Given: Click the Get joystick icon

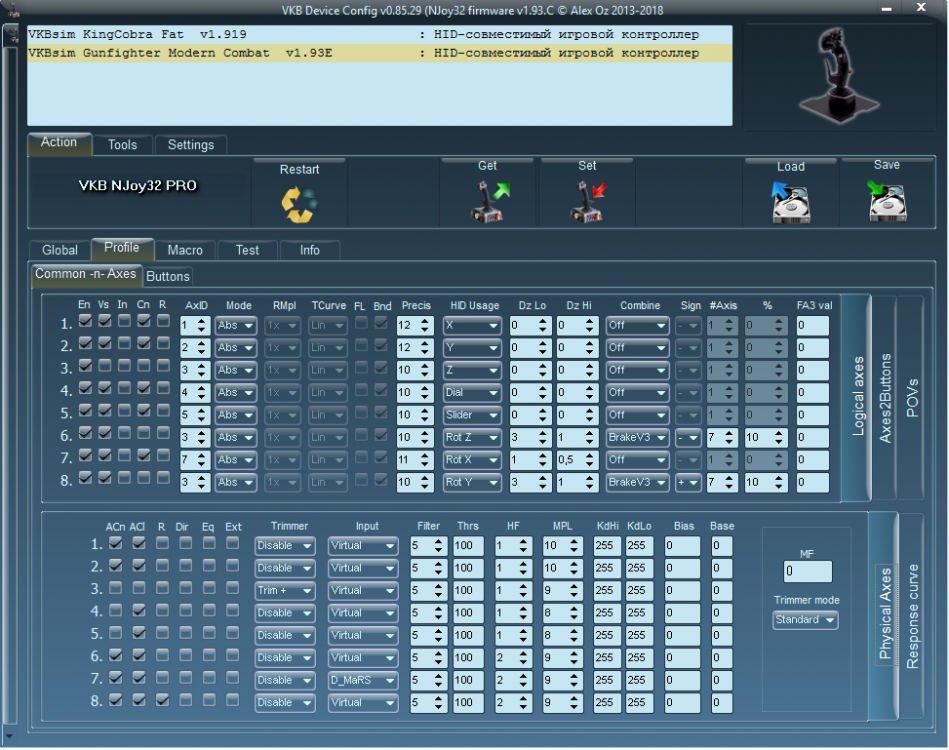Looking at the screenshot, I should tap(490, 201).
